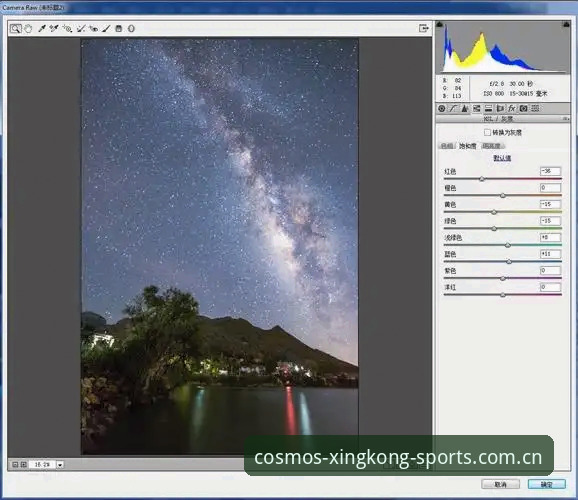This screenshot has width=578, height=500.
Task: Click the 浅绿色 value input field
Action: click(x=550, y=237)
